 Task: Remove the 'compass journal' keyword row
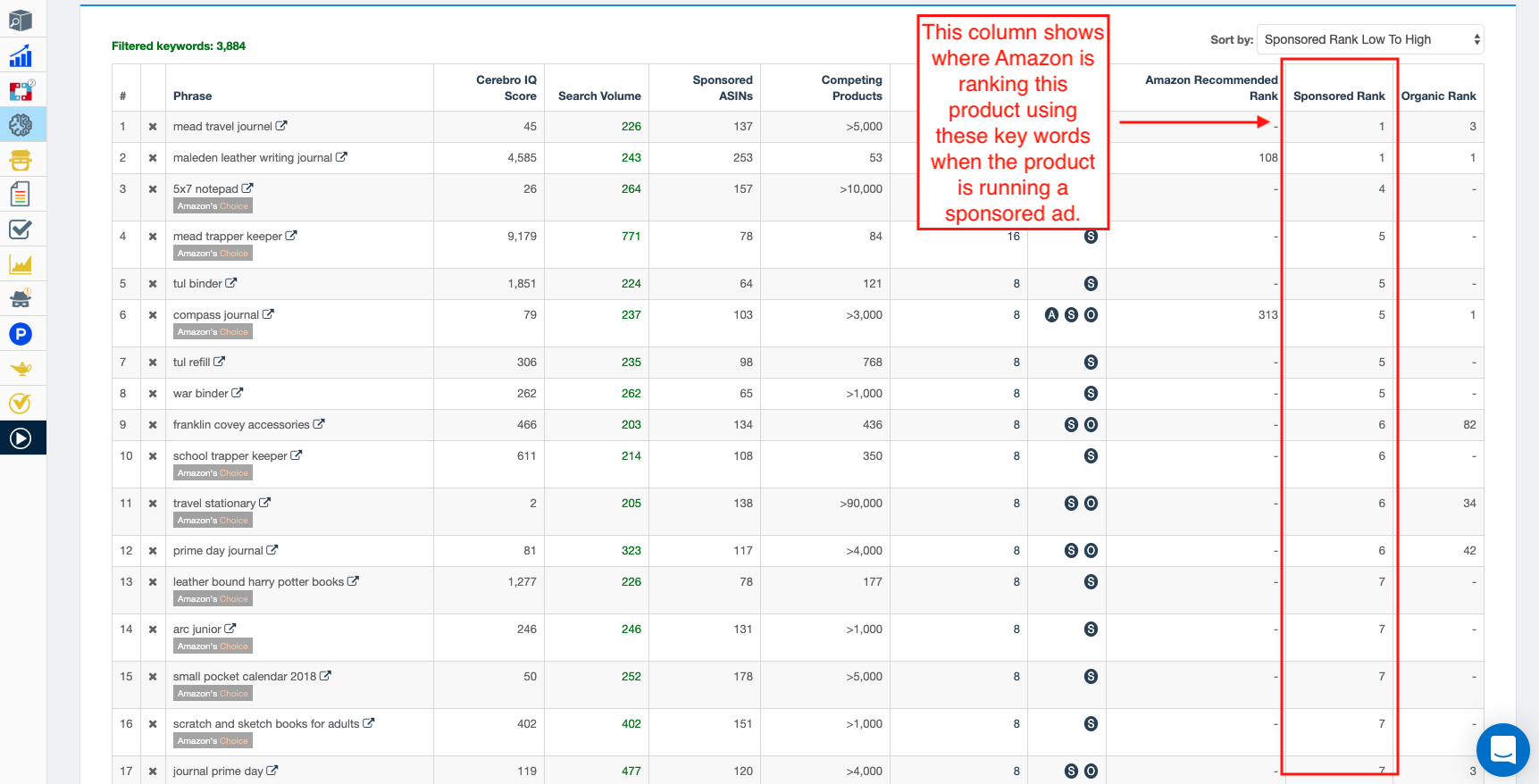coord(153,315)
